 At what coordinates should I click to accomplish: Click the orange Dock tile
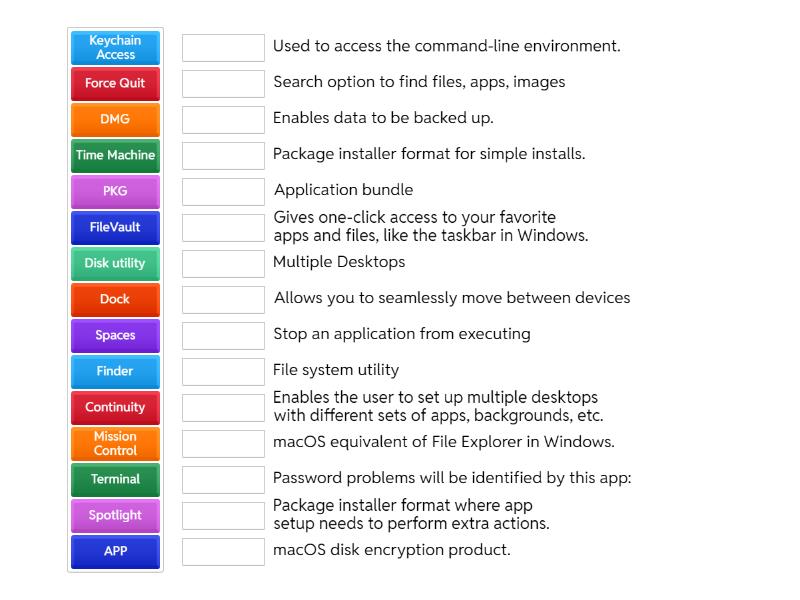tap(115, 299)
